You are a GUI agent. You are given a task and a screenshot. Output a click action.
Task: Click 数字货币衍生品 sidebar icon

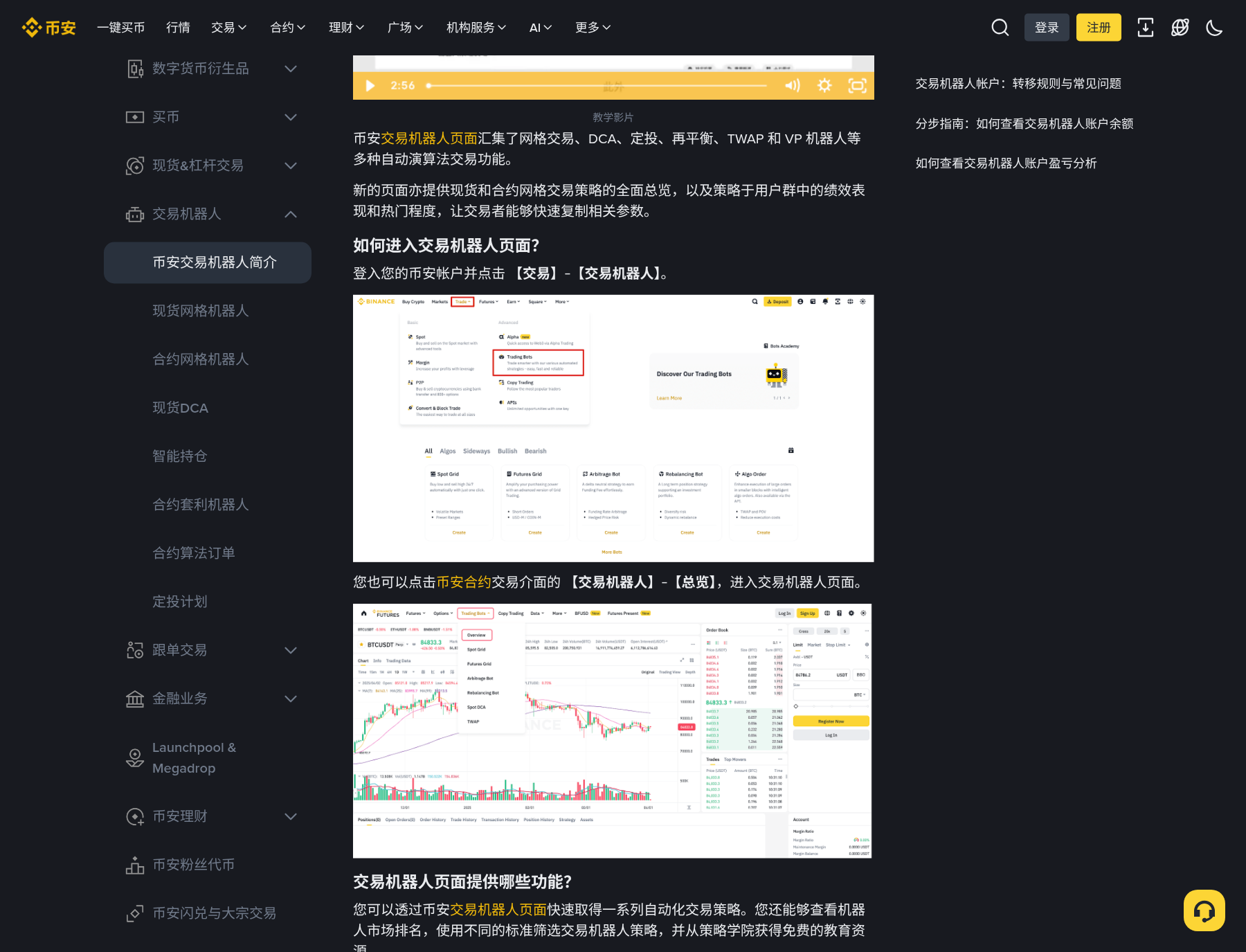point(135,69)
